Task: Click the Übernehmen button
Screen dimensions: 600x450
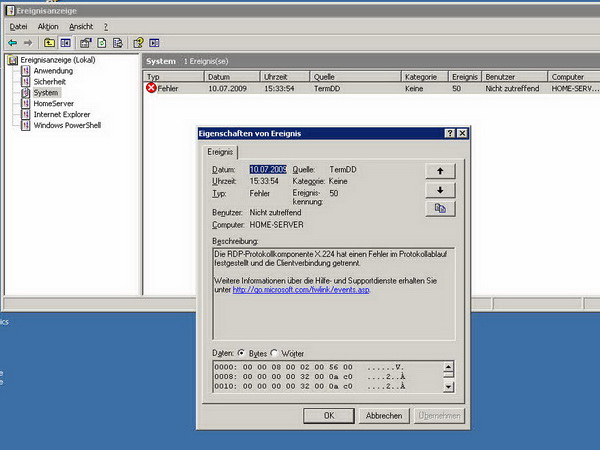Action: click(x=439, y=416)
